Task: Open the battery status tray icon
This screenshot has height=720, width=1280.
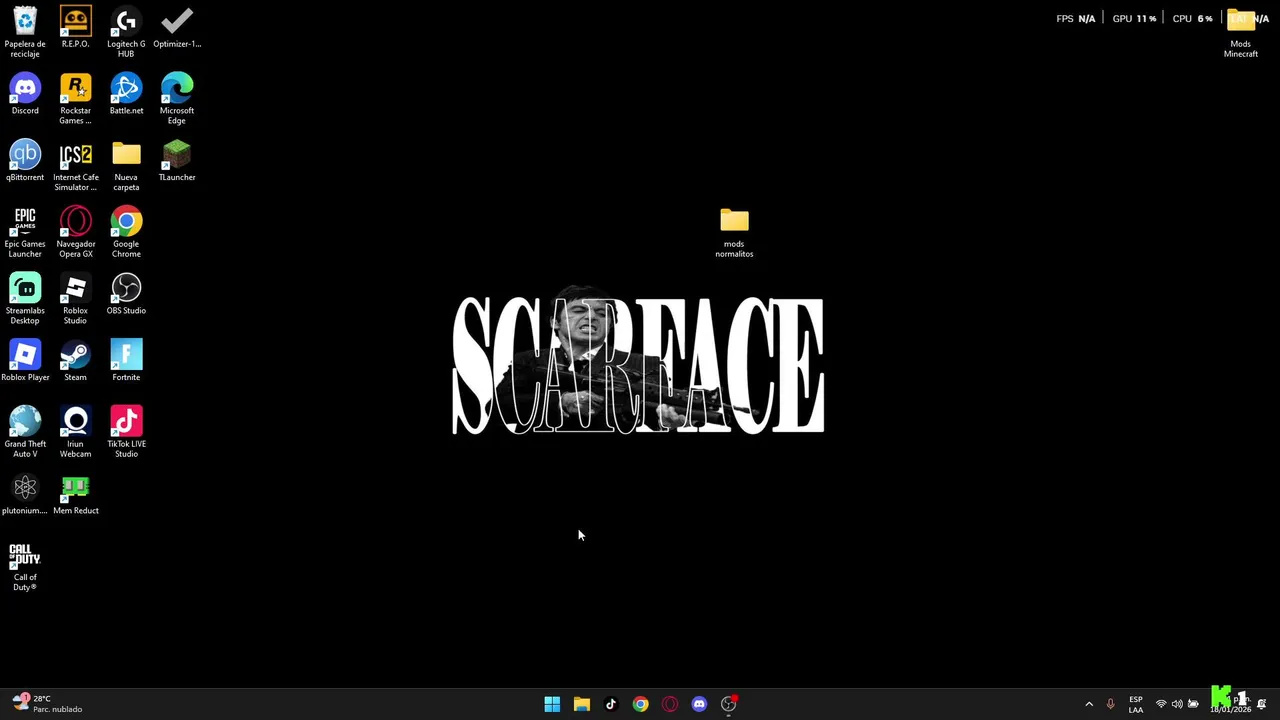Action: tap(1193, 704)
